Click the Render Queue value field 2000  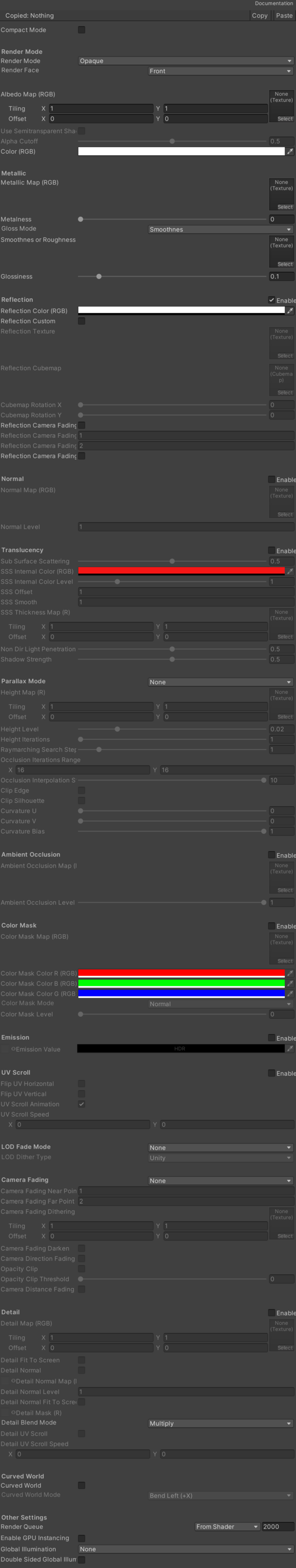(278, 1527)
